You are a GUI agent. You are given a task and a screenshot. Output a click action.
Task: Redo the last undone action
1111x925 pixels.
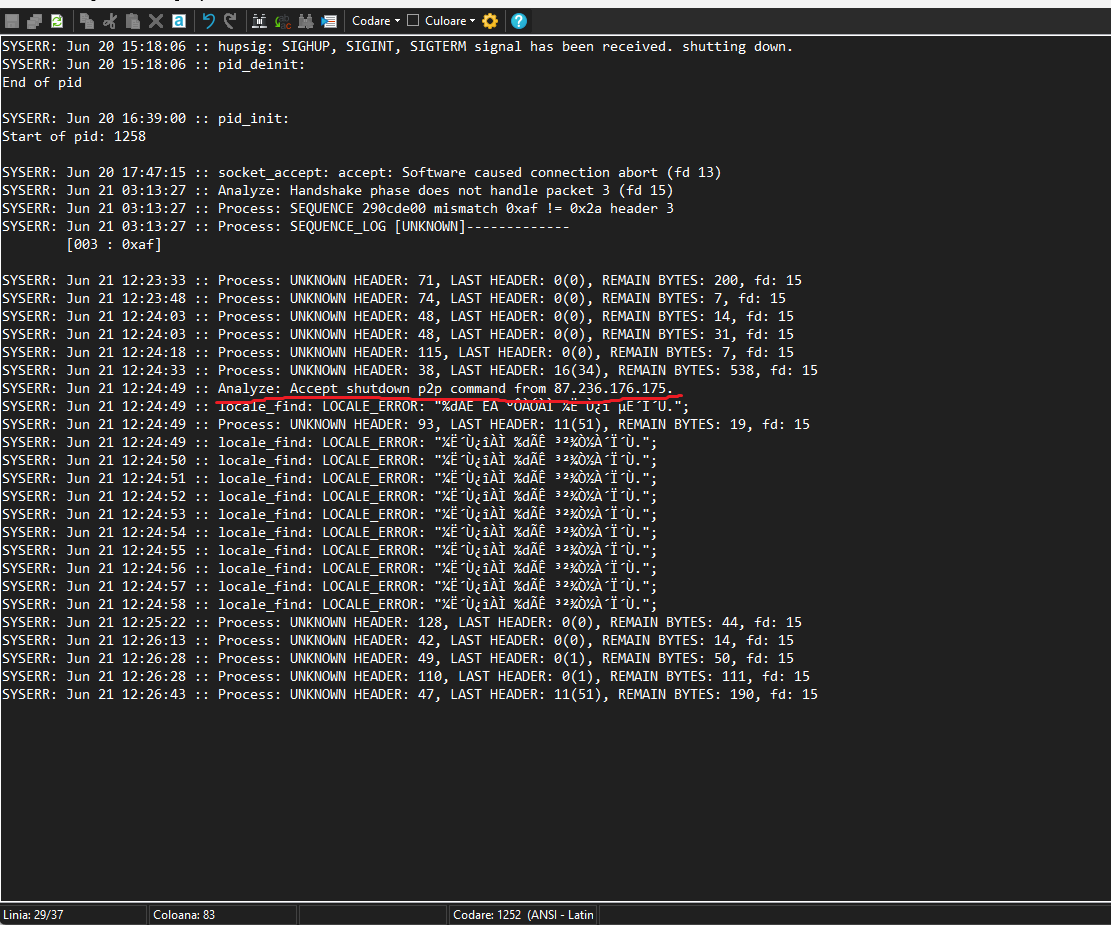(230, 21)
